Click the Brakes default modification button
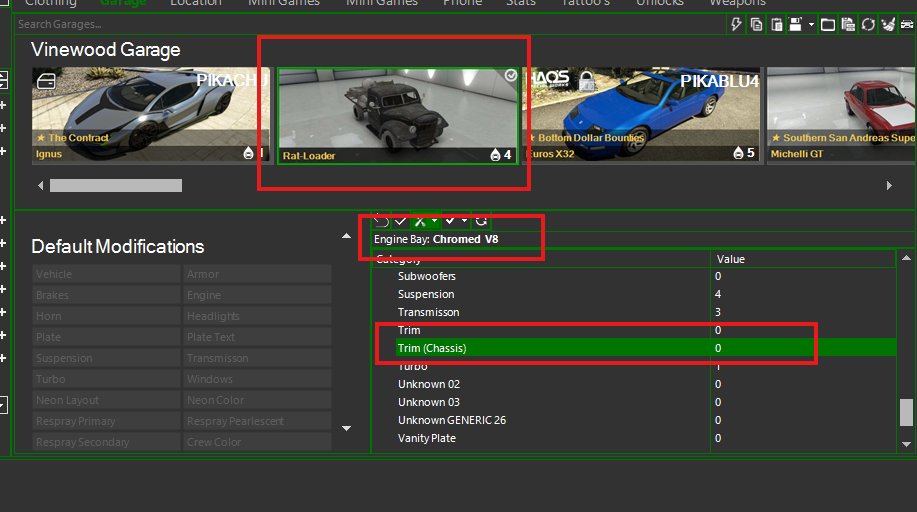This screenshot has width=917, height=512. 106,295
